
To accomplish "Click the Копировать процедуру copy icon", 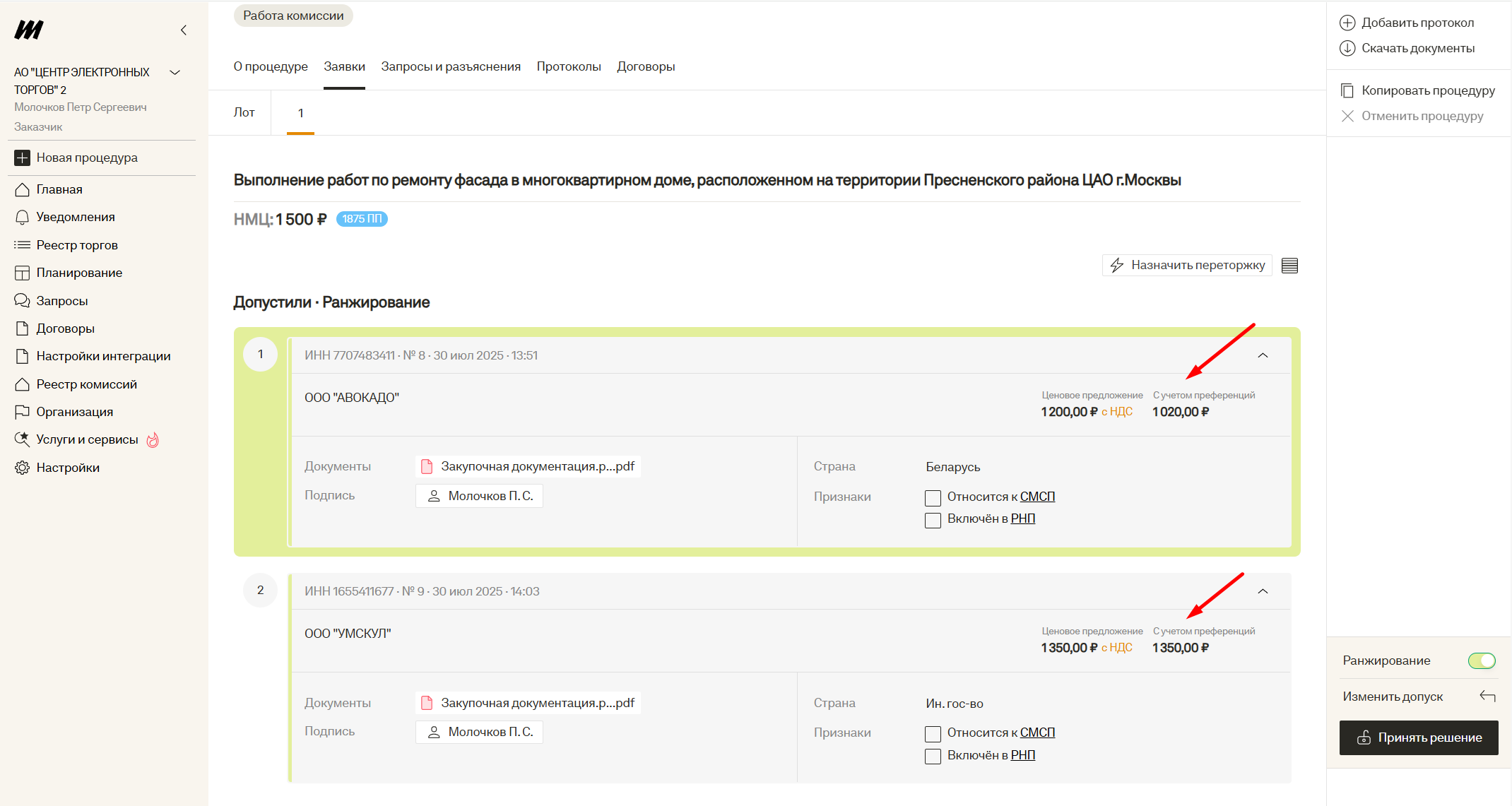I will point(1347,90).
